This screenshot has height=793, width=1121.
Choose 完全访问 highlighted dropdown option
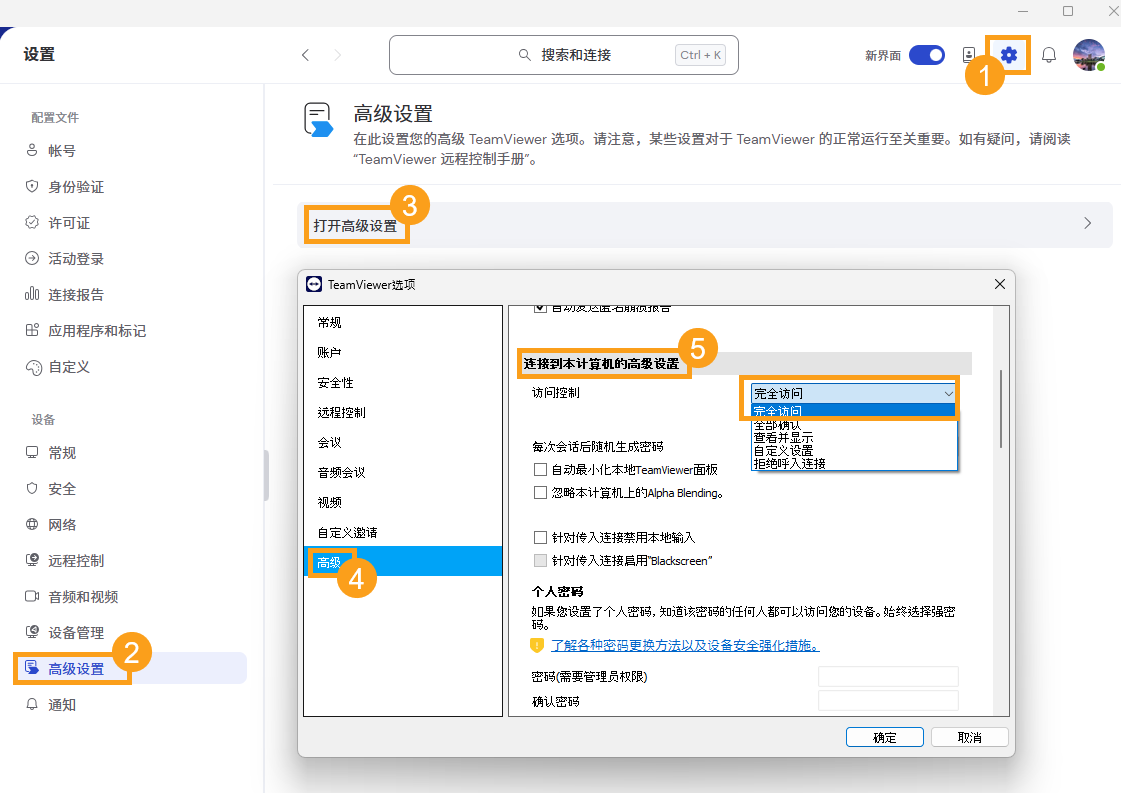click(x=854, y=411)
